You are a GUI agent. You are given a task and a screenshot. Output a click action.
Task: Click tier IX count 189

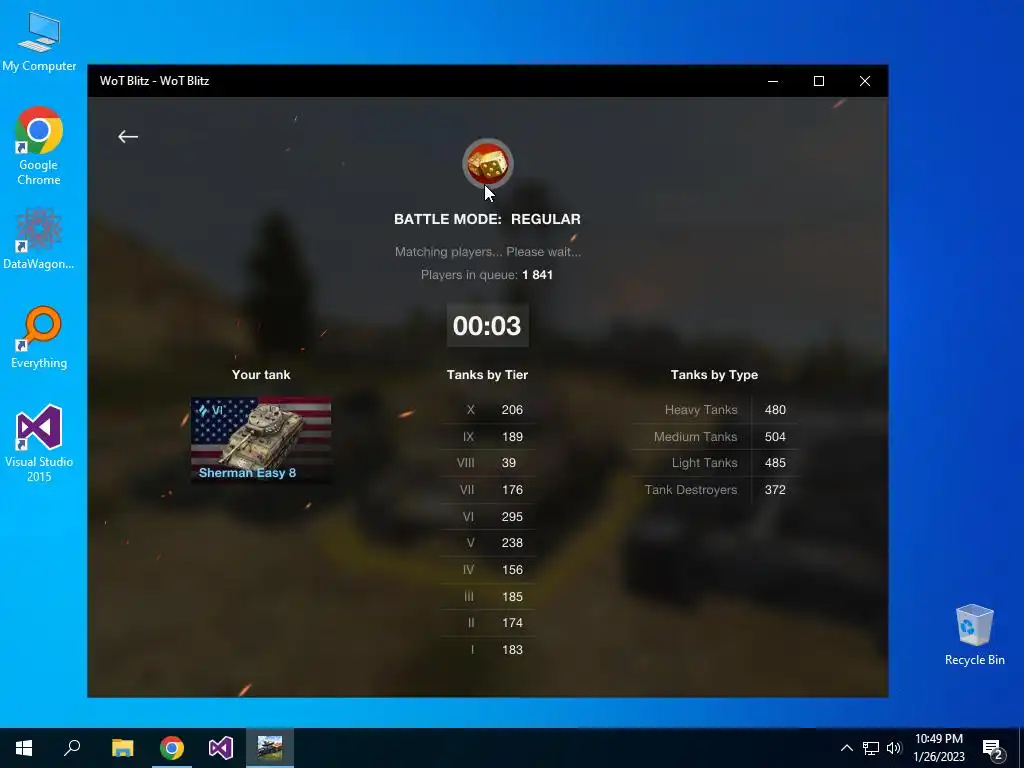(x=512, y=437)
